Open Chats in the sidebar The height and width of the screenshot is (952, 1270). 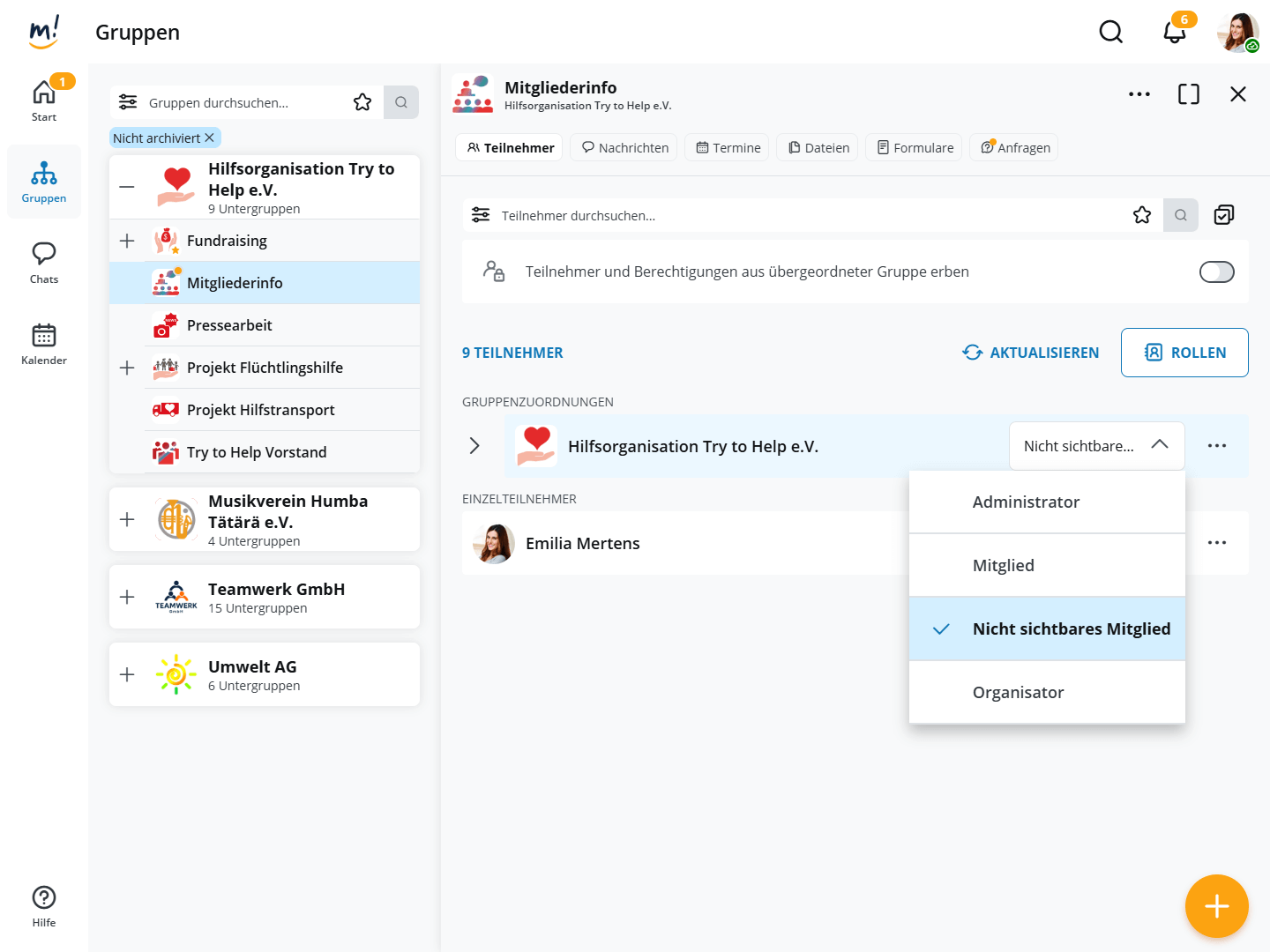point(44,263)
